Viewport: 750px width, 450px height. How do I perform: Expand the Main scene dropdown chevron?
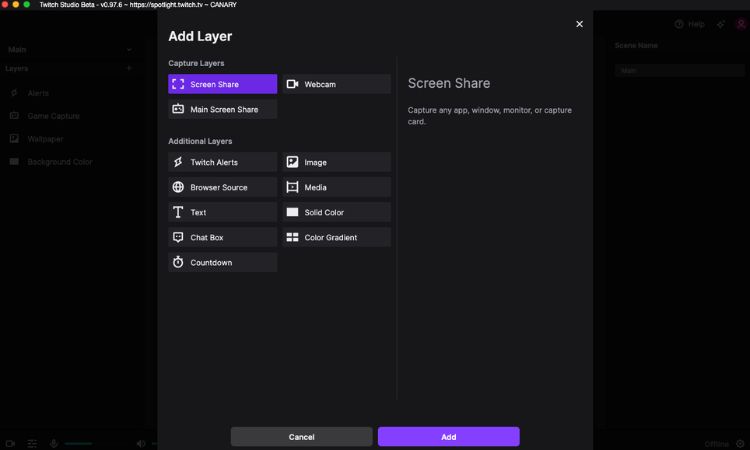tap(129, 49)
